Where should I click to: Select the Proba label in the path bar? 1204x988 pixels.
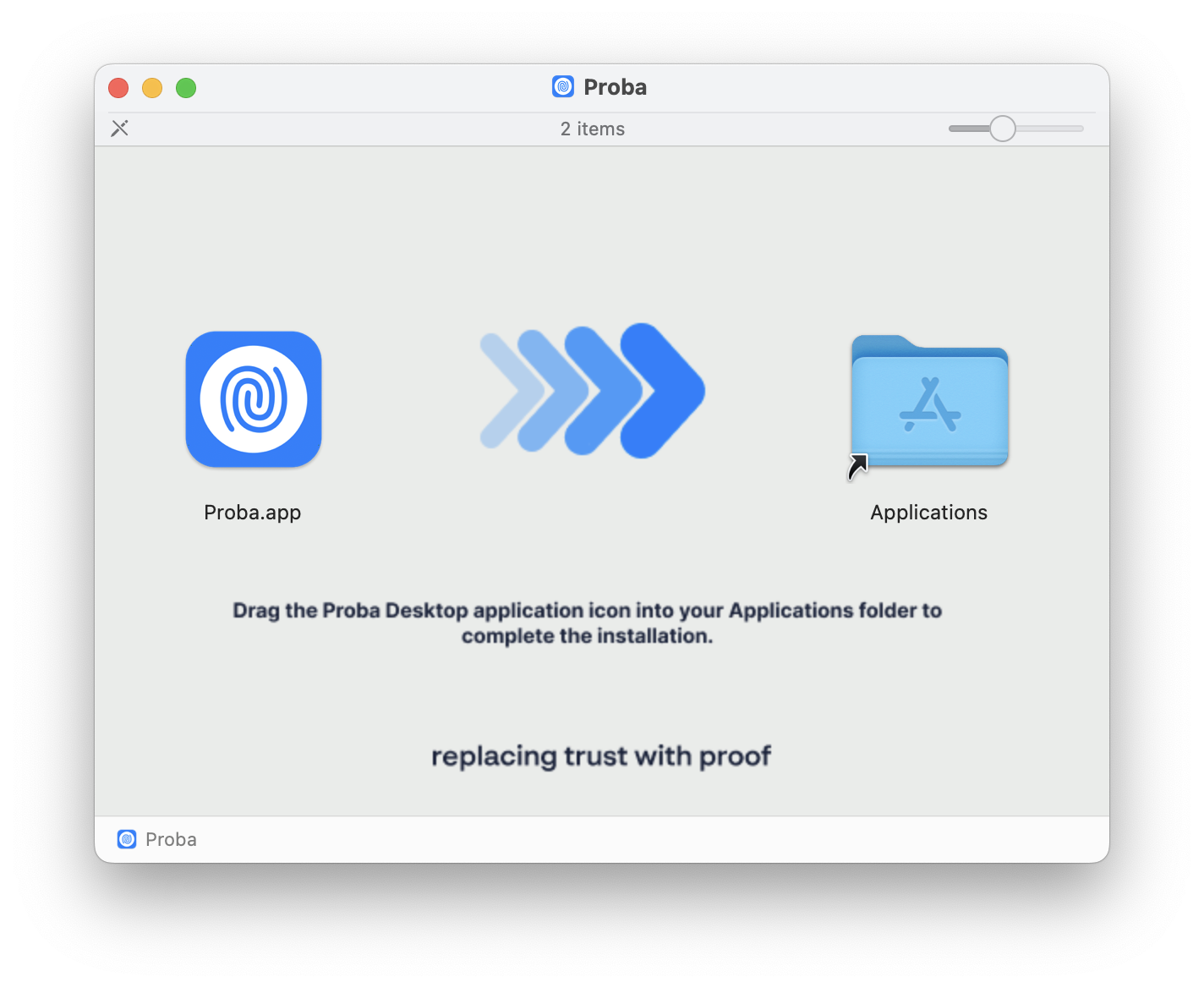pos(171,839)
